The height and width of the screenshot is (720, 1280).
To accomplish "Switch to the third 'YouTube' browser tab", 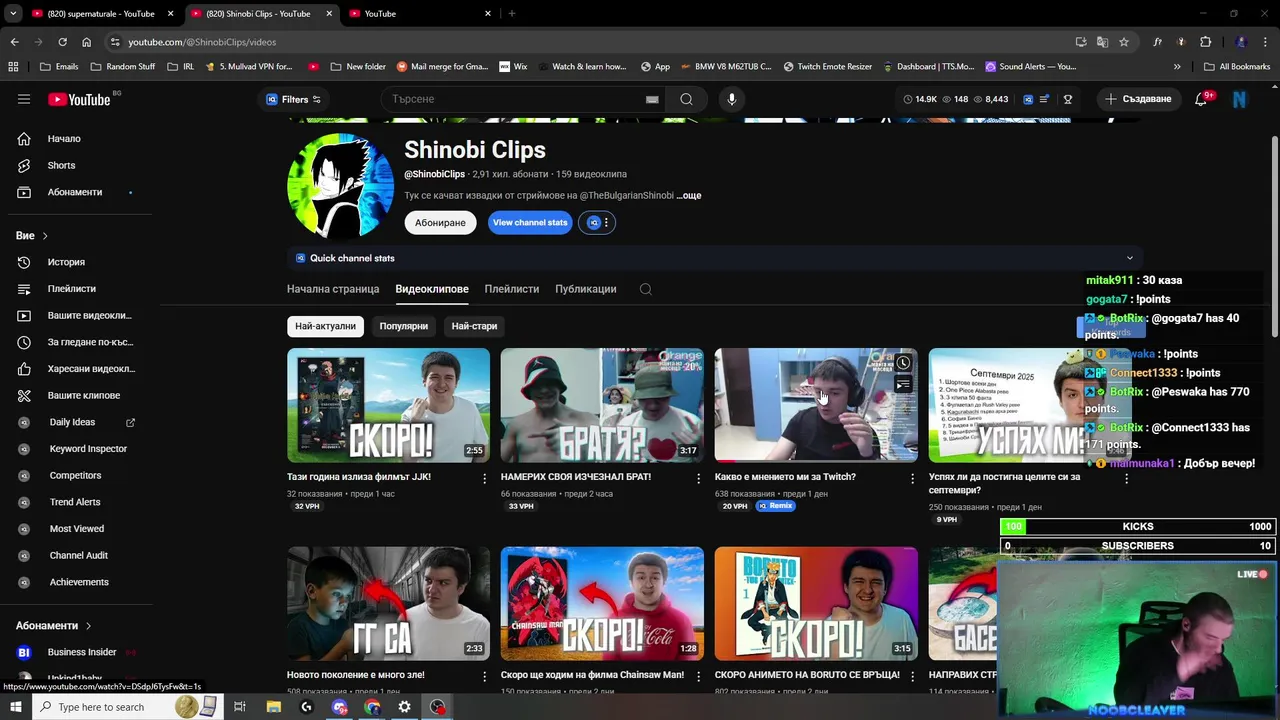I will pos(420,13).
